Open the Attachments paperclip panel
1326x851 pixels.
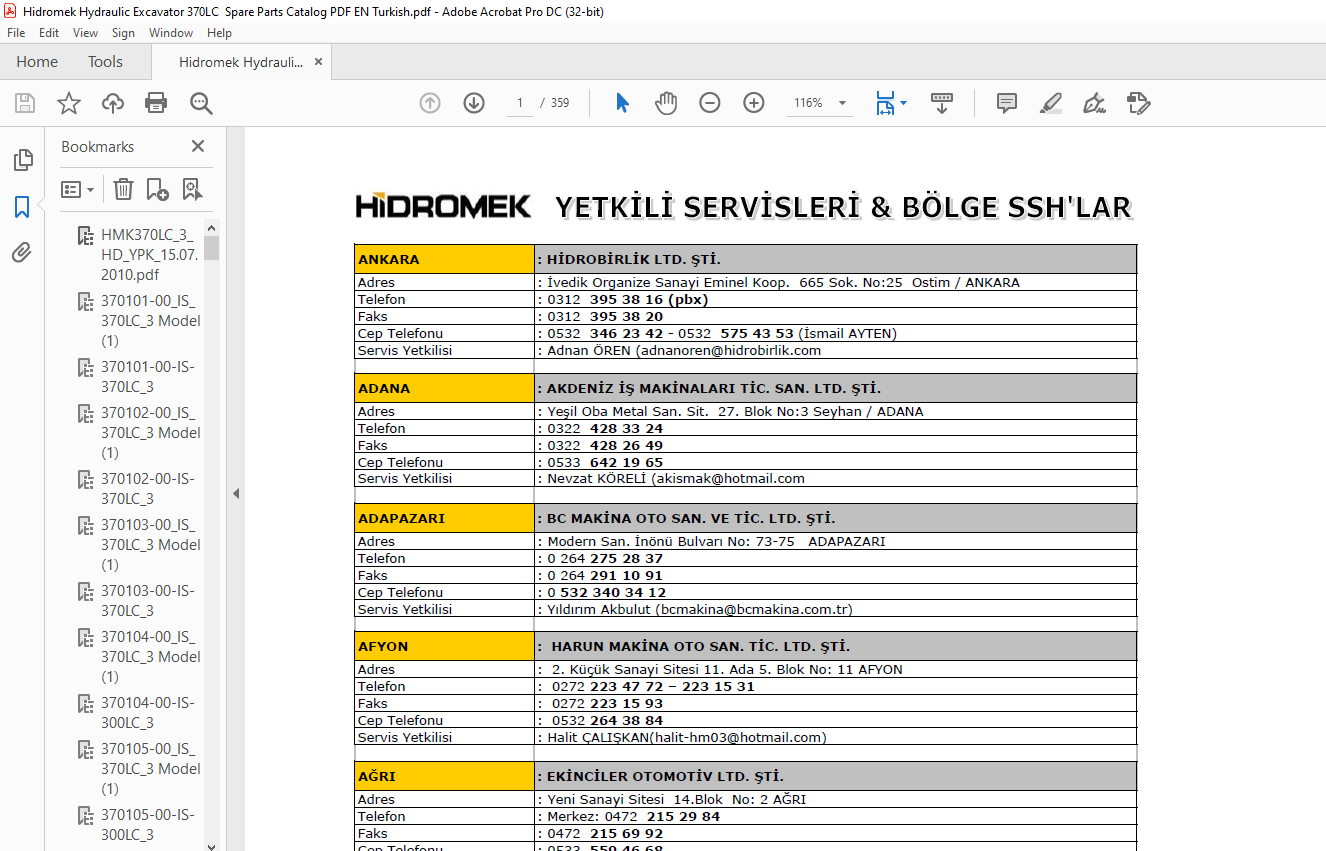click(22, 253)
